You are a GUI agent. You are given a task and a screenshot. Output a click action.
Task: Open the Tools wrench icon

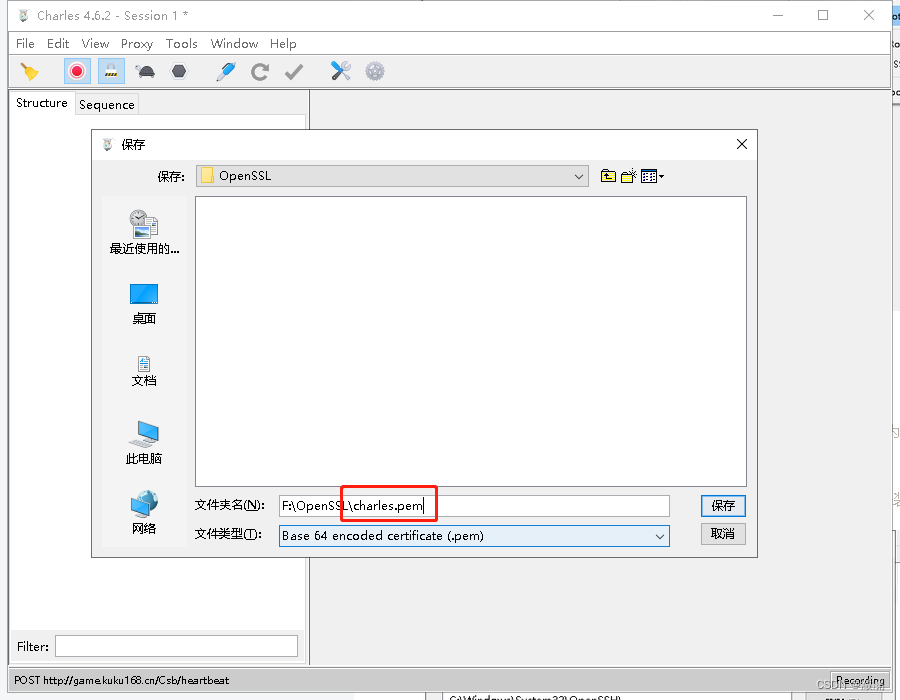pos(340,71)
